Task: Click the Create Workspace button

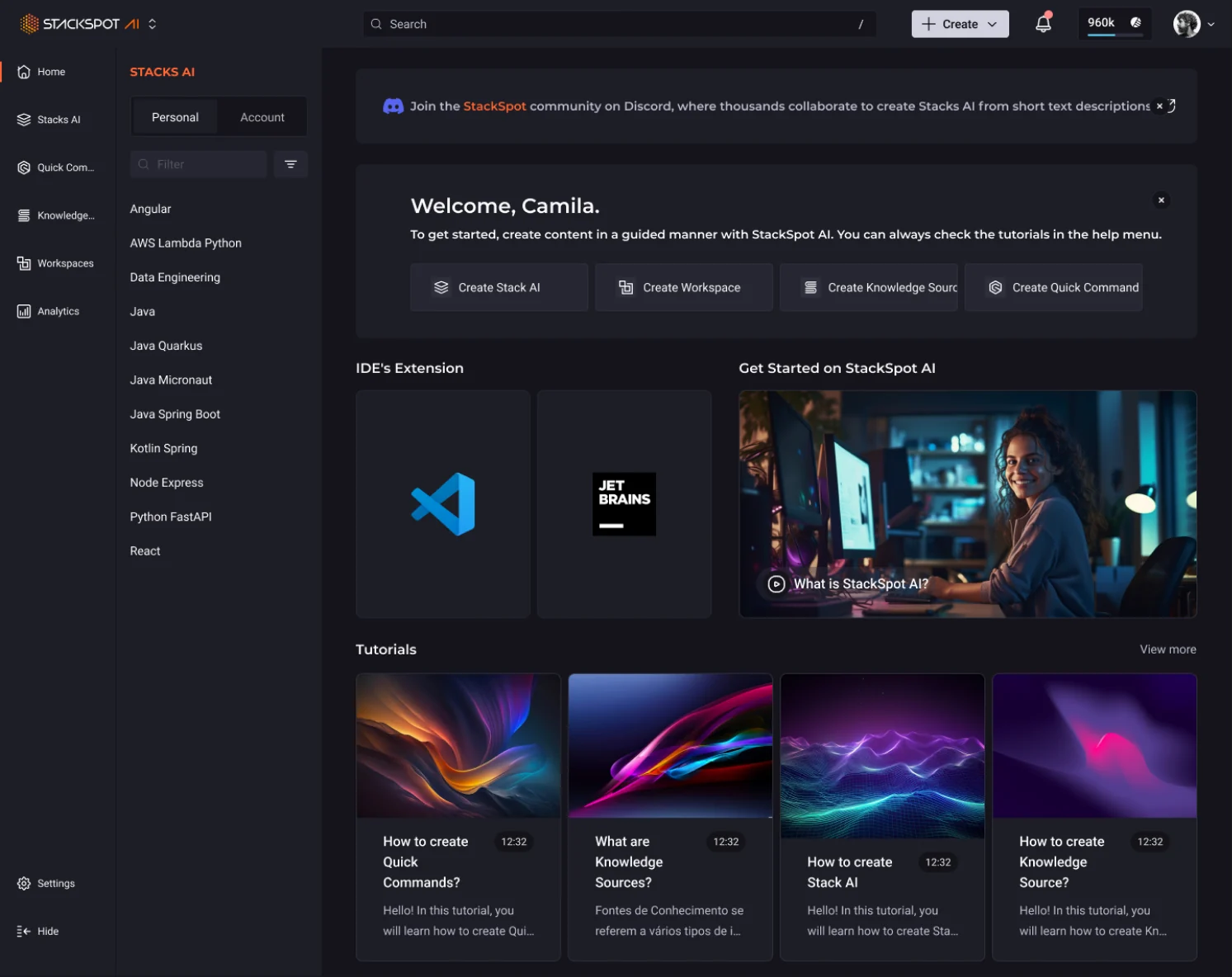Action: [684, 287]
